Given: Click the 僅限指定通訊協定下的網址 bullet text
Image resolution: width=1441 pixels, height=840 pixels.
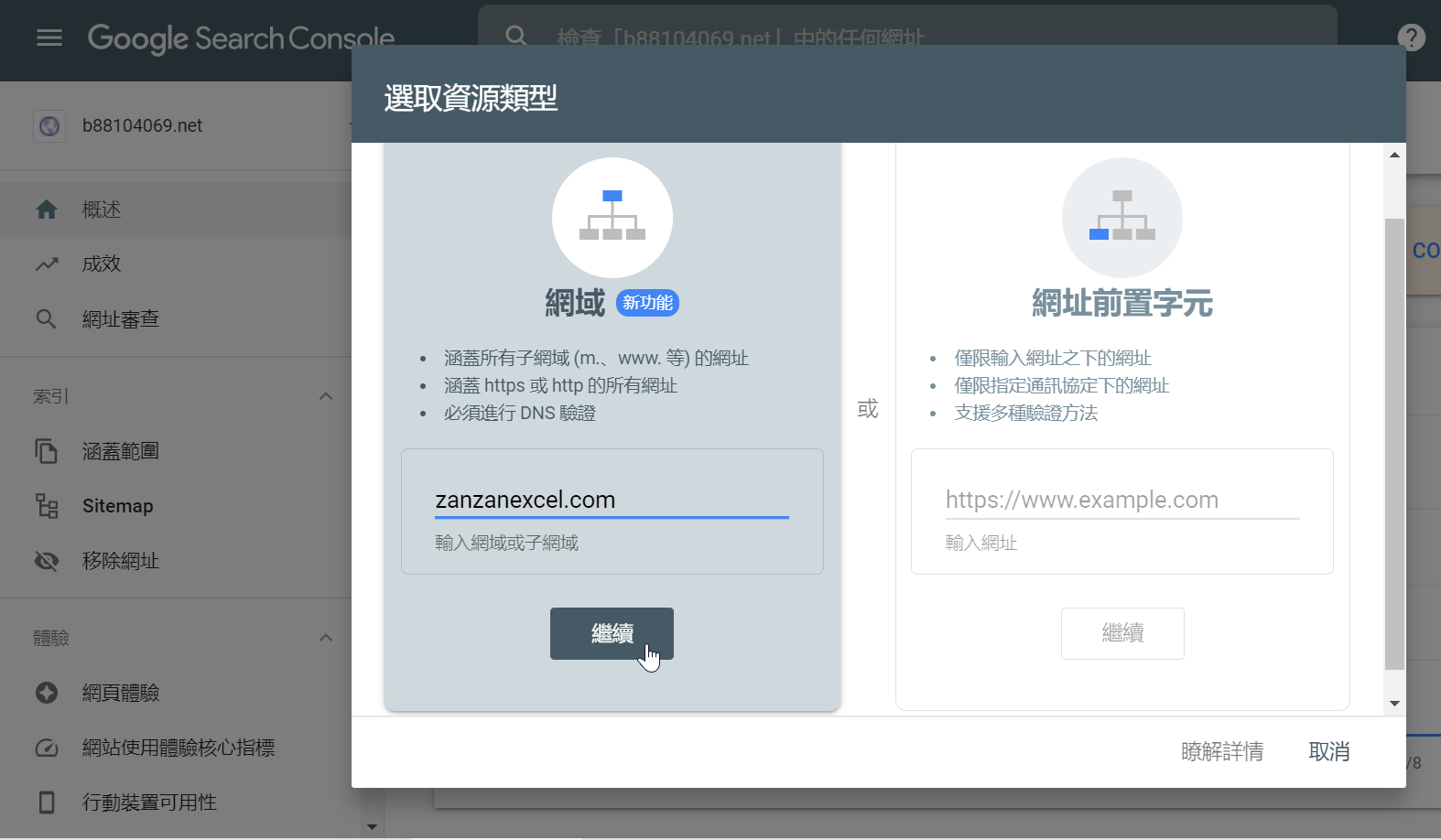Looking at the screenshot, I should (1062, 386).
